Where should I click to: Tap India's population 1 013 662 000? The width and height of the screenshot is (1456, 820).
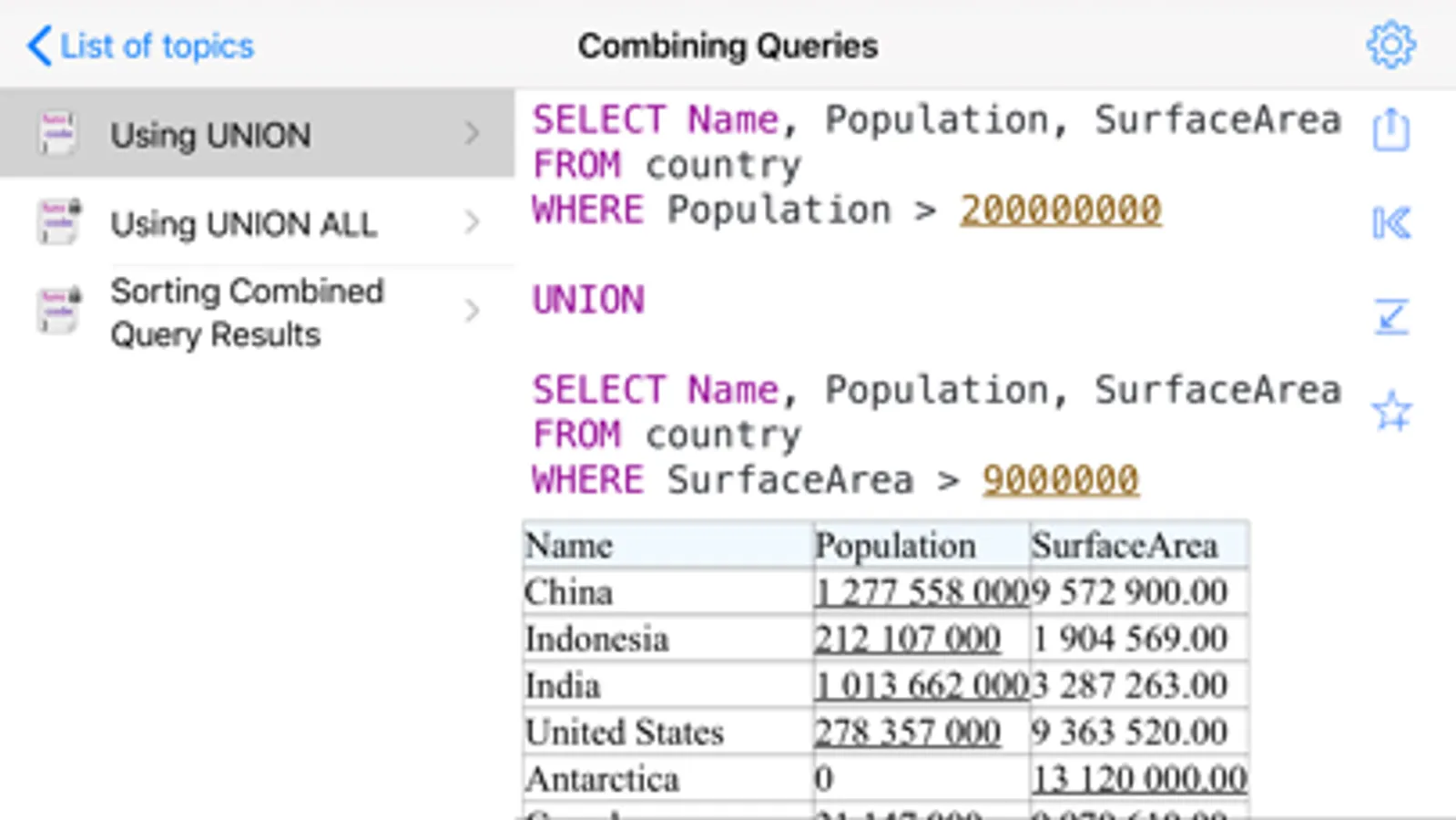pos(921,685)
